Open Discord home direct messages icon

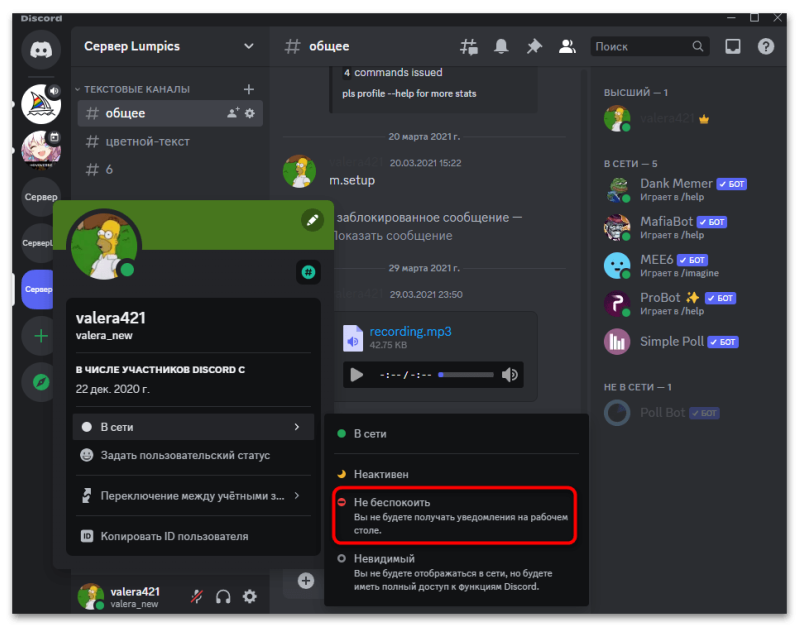click(41, 49)
